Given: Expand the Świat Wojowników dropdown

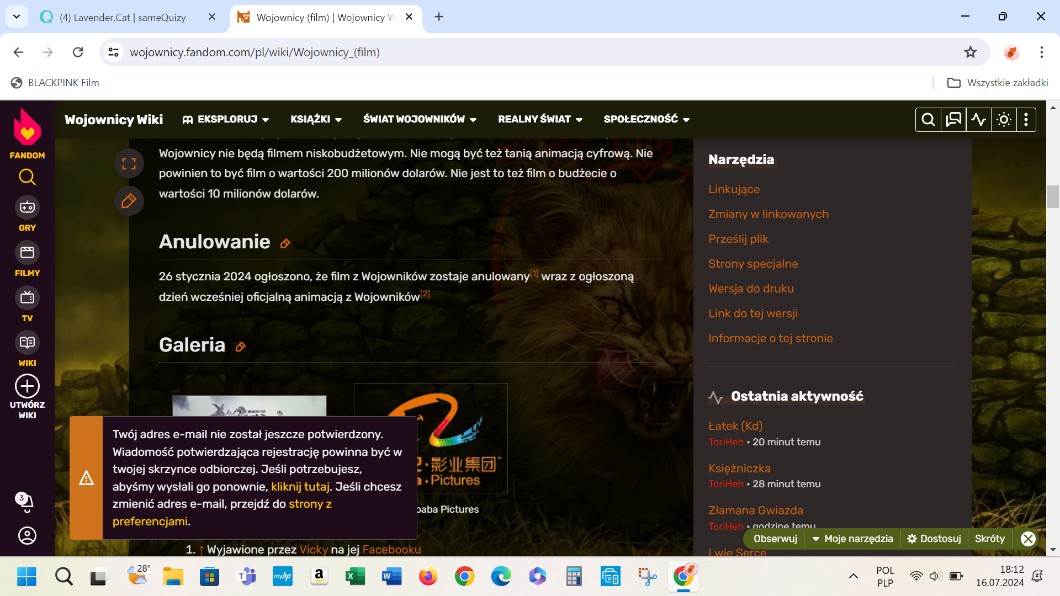Looking at the screenshot, I should [420, 120].
